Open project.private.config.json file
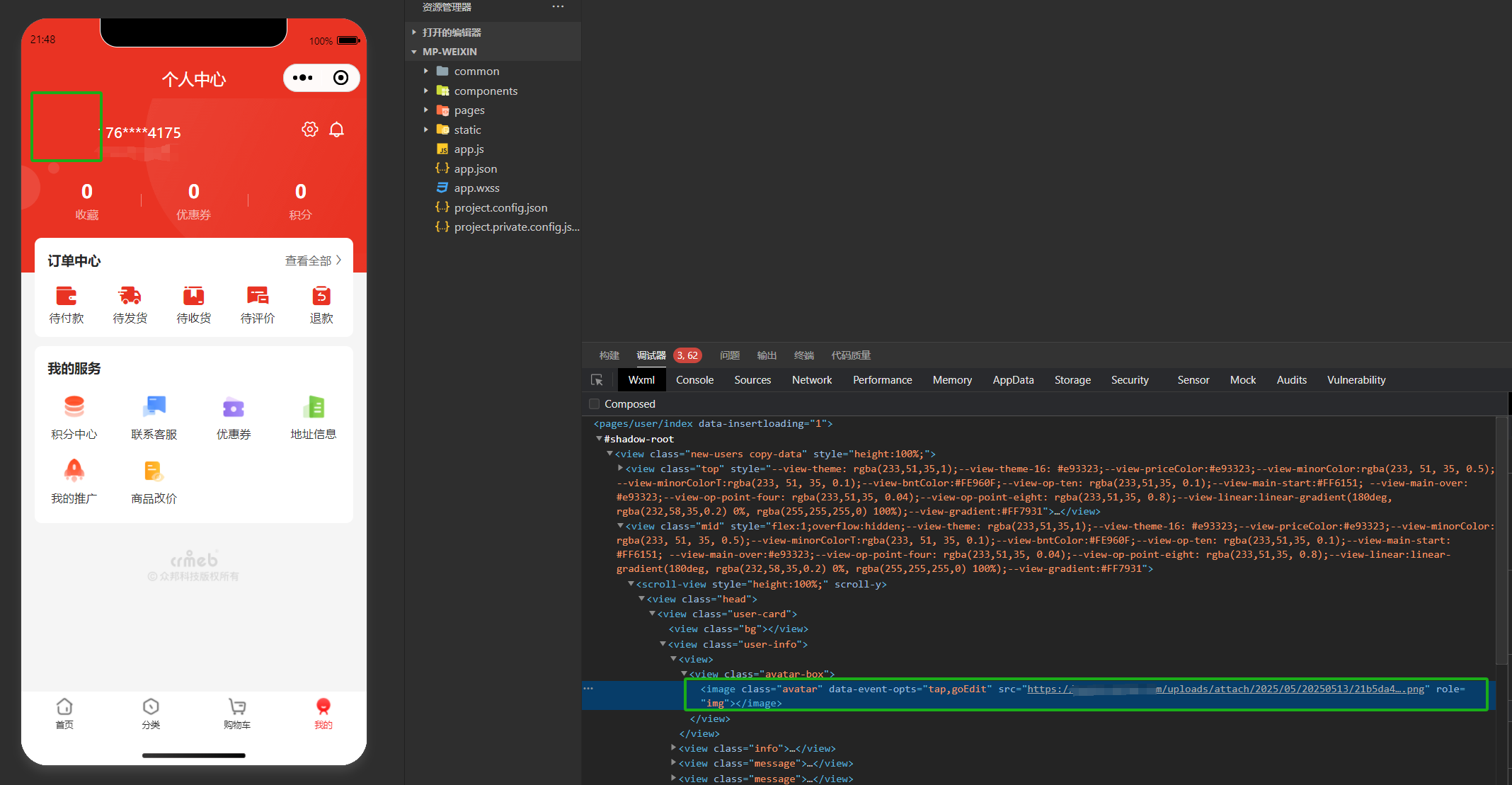 (x=516, y=227)
